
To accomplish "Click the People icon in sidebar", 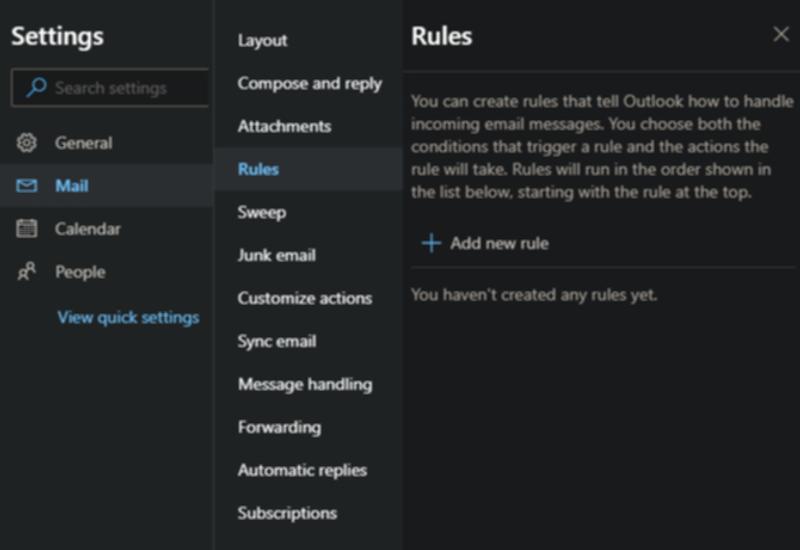I will coord(27,272).
